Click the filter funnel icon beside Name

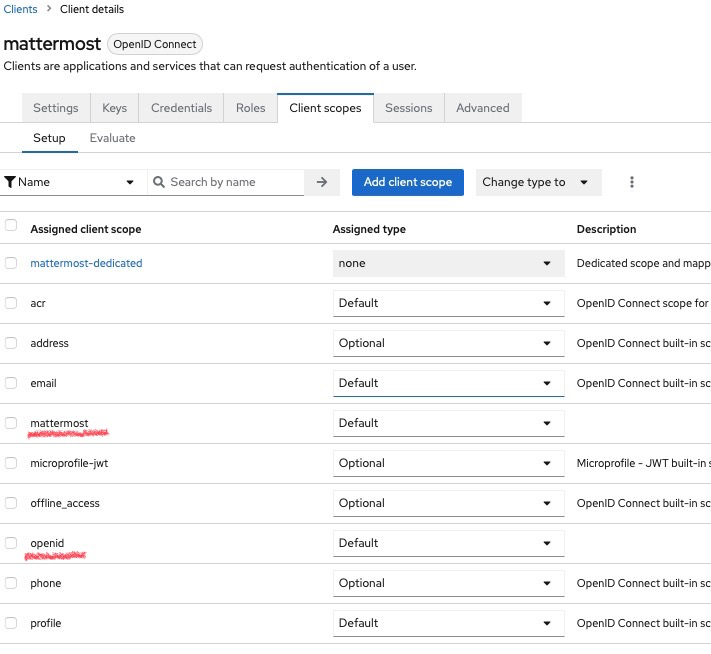(x=10, y=182)
